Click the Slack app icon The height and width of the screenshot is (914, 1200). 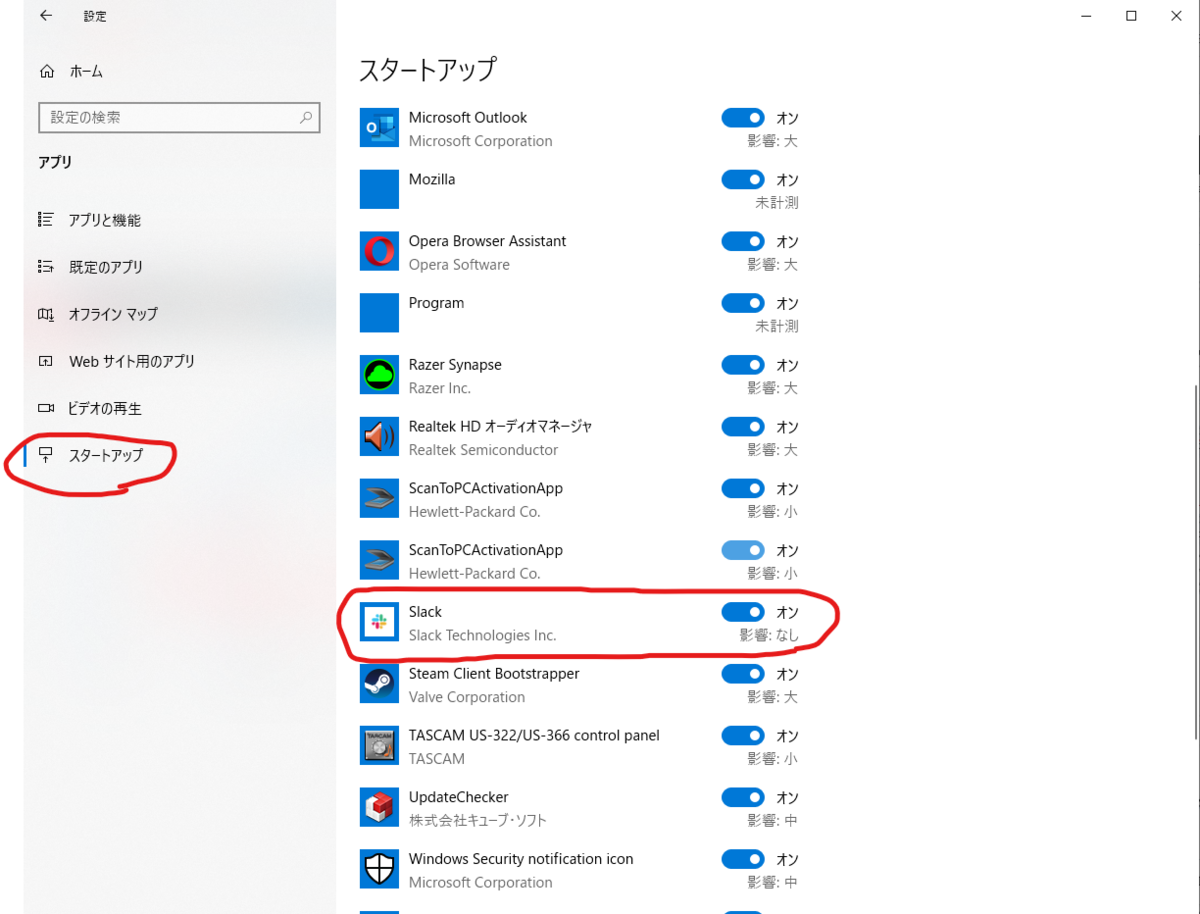379,623
